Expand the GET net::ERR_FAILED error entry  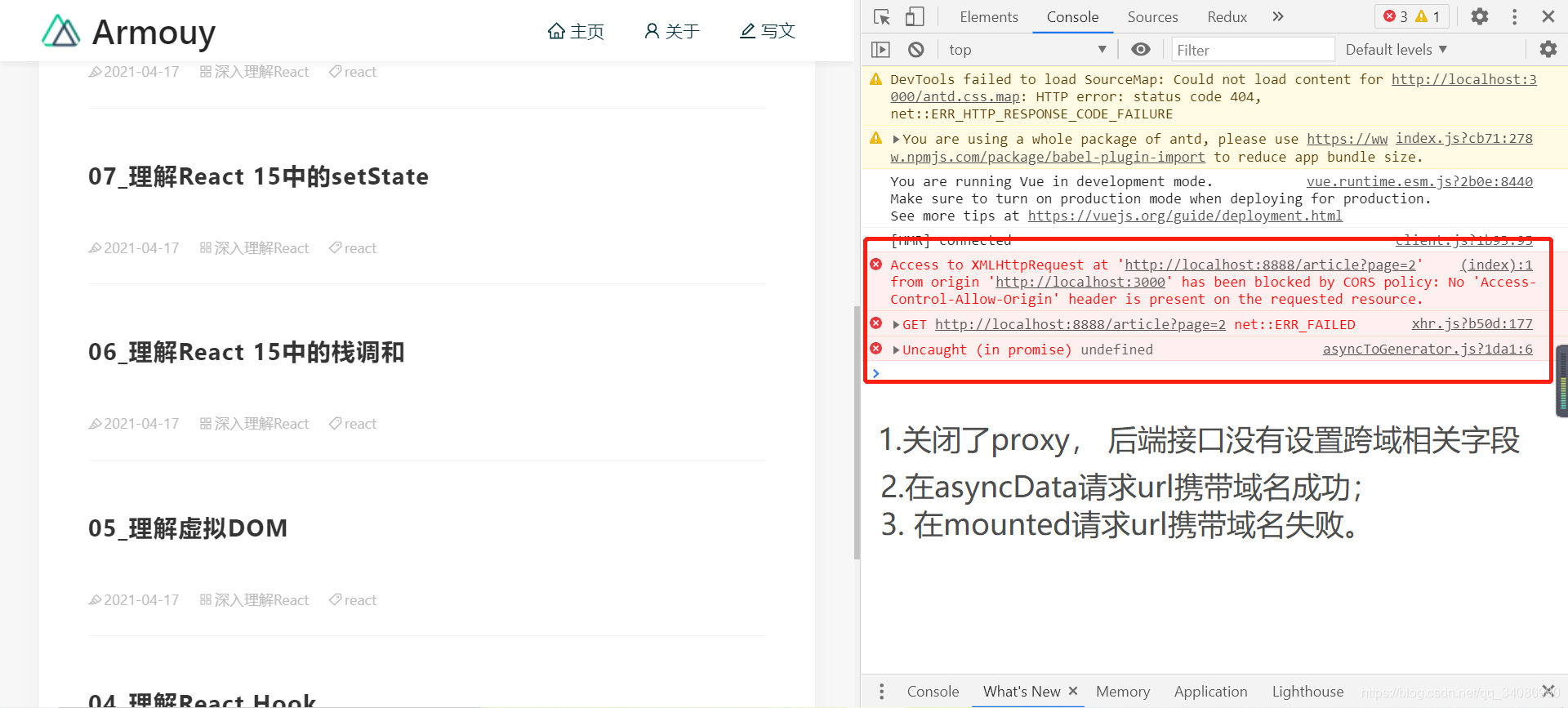(896, 324)
